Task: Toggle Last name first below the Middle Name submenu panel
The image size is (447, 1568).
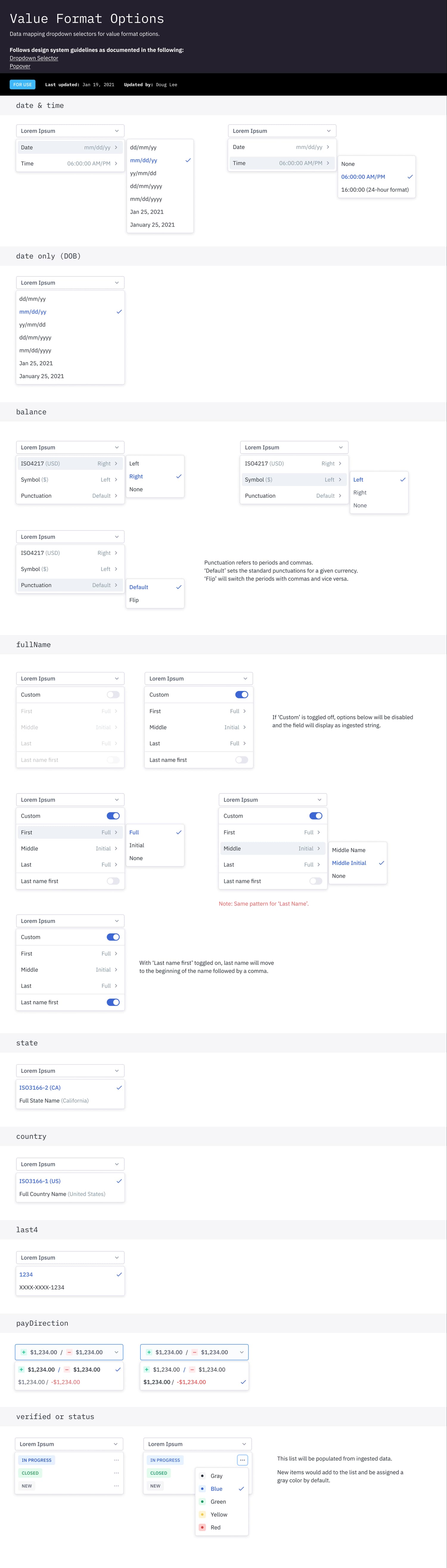Action: click(x=316, y=881)
